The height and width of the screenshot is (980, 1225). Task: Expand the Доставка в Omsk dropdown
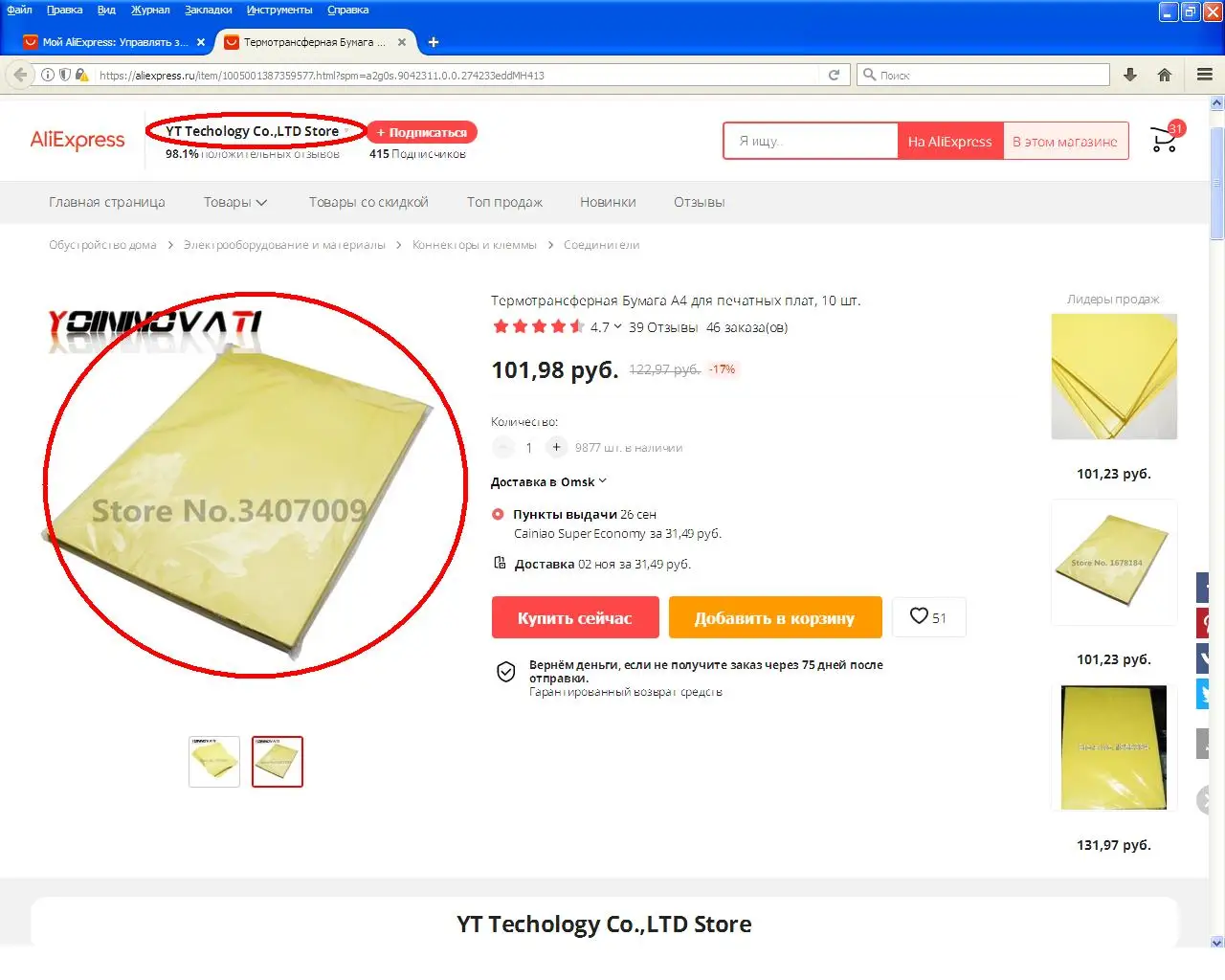point(548,481)
